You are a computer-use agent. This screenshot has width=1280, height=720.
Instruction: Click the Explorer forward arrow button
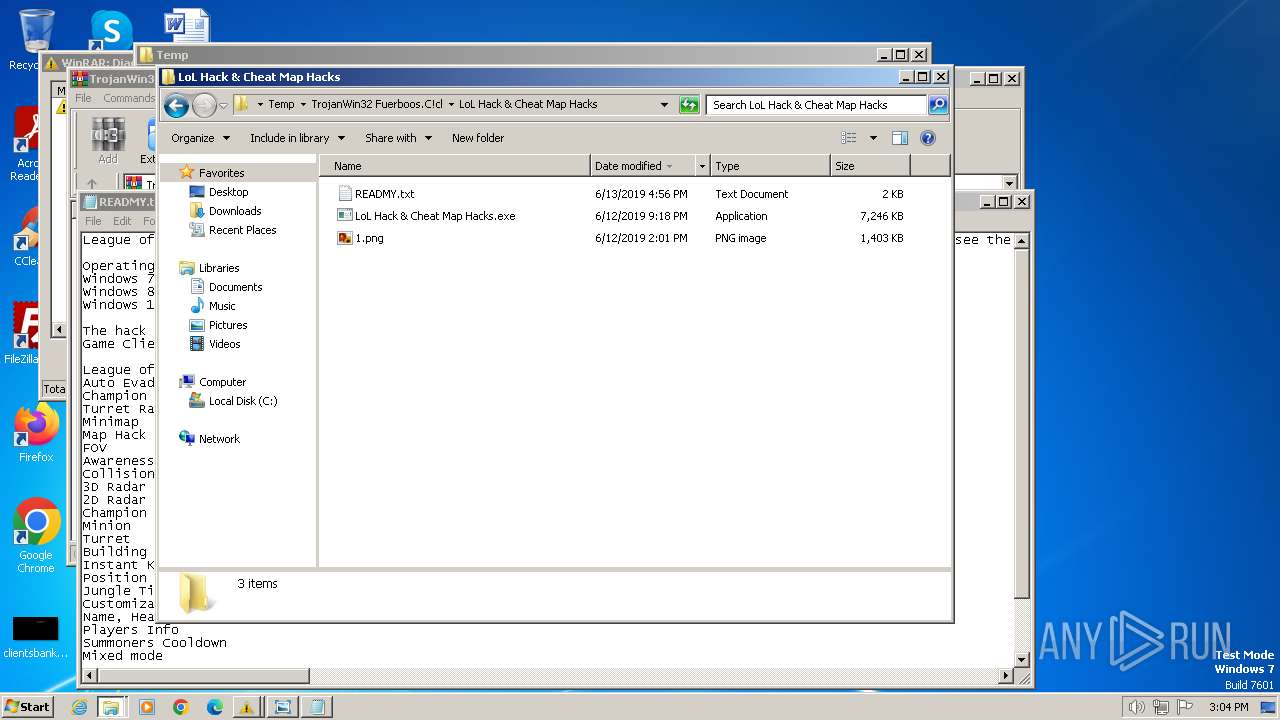(x=204, y=105)
